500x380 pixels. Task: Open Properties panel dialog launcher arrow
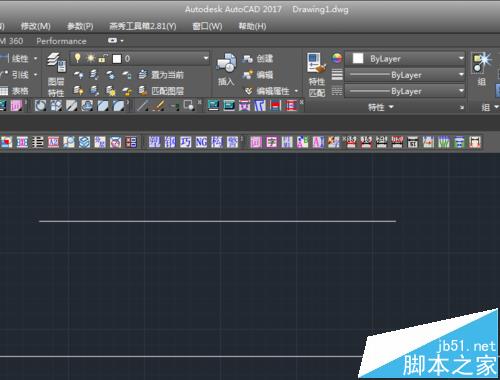pyautogui.click(x=461, y=108)
